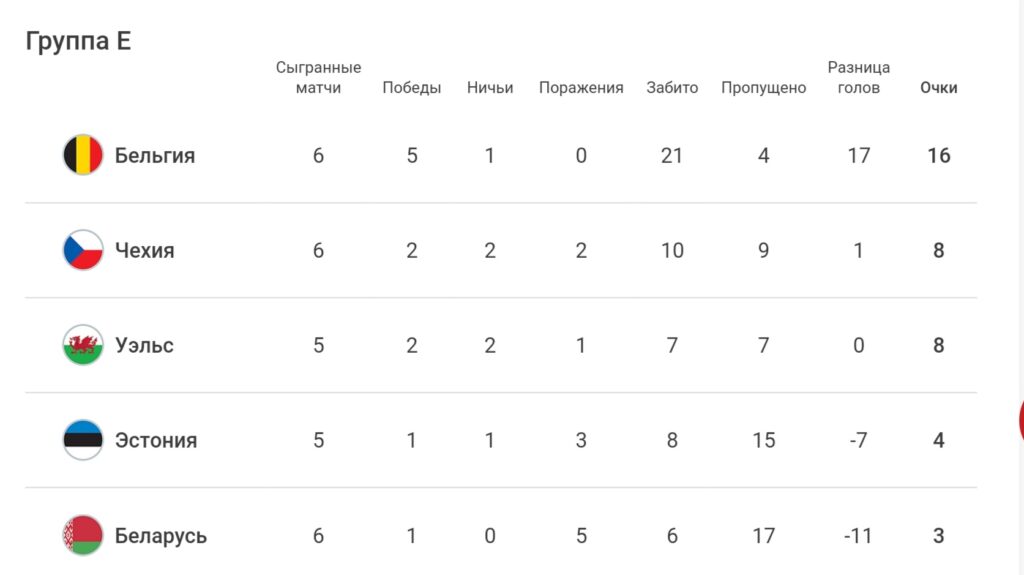This screenshot has width=1024, height=575.
Task: Click the Czech Republic flag icon
Action: 83,250
